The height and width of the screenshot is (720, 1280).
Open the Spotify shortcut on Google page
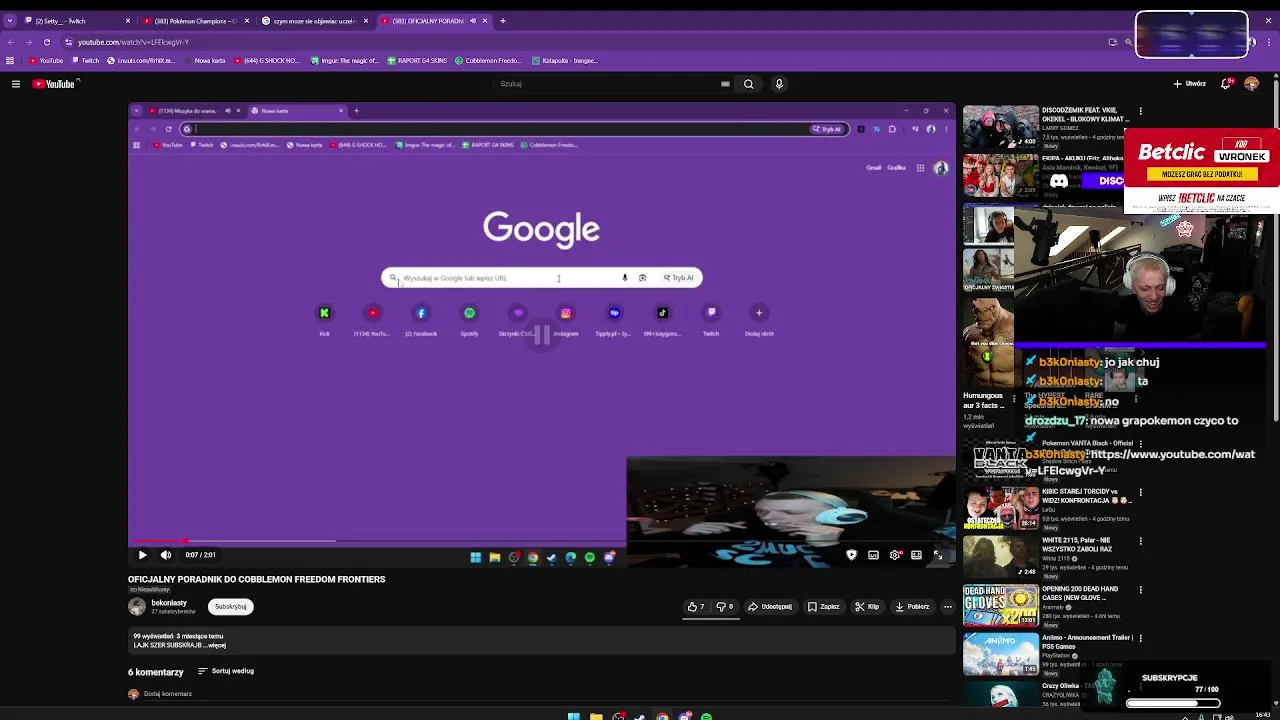(469, 319)
